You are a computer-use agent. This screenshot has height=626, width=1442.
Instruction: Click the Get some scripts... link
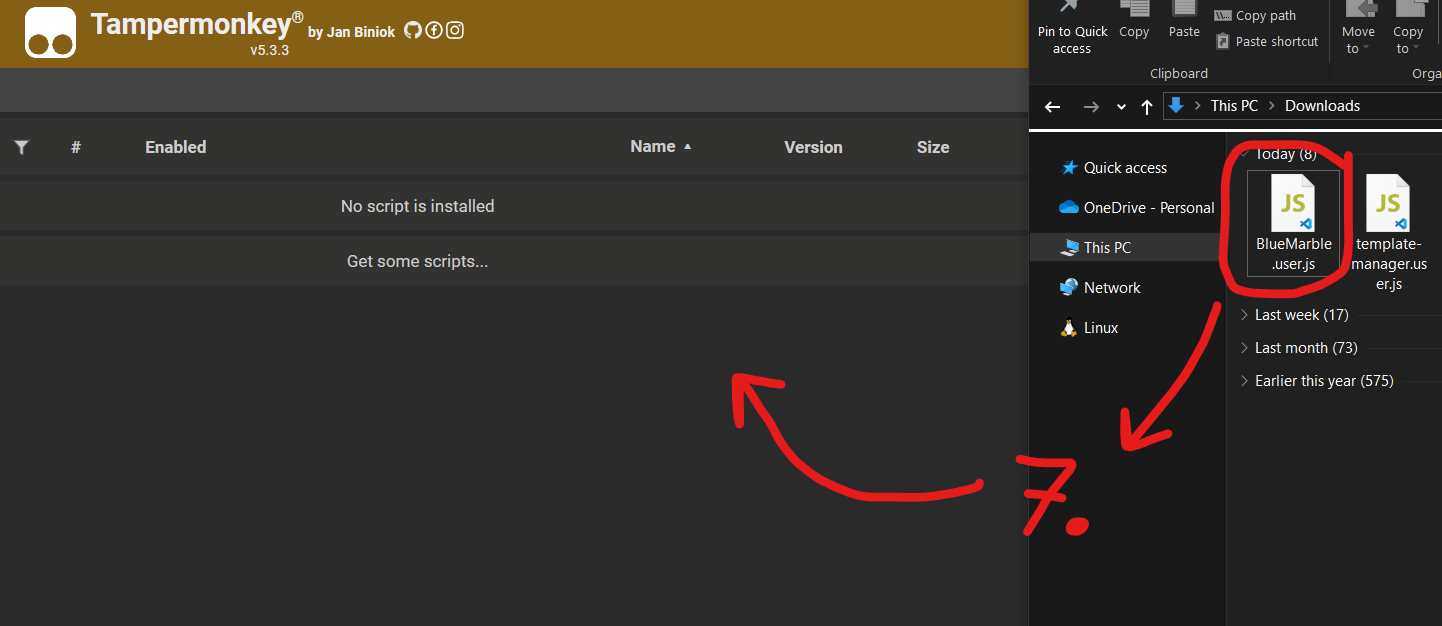417,262
